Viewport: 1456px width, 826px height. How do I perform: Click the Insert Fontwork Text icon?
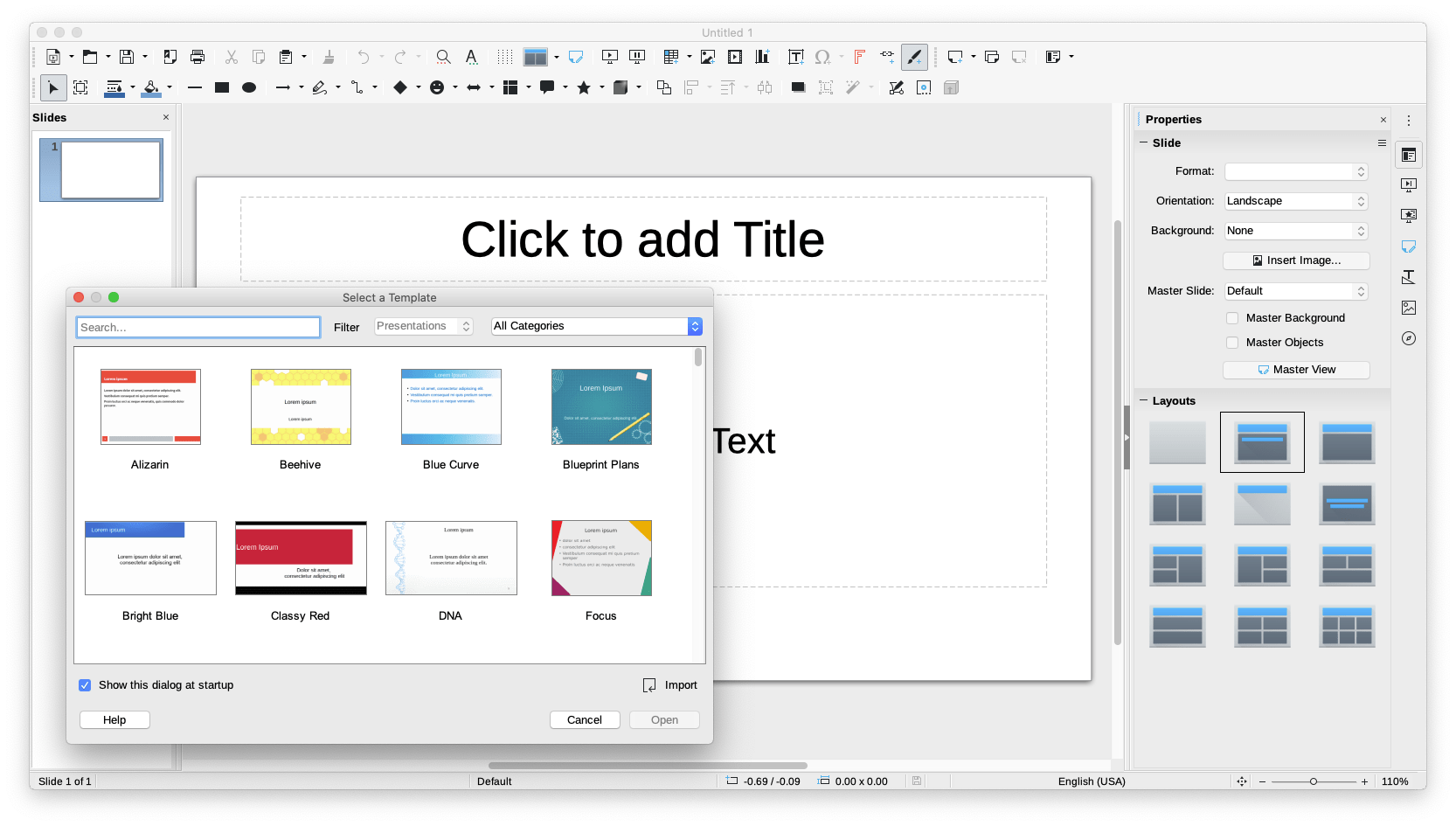click(x=859, y=57)
